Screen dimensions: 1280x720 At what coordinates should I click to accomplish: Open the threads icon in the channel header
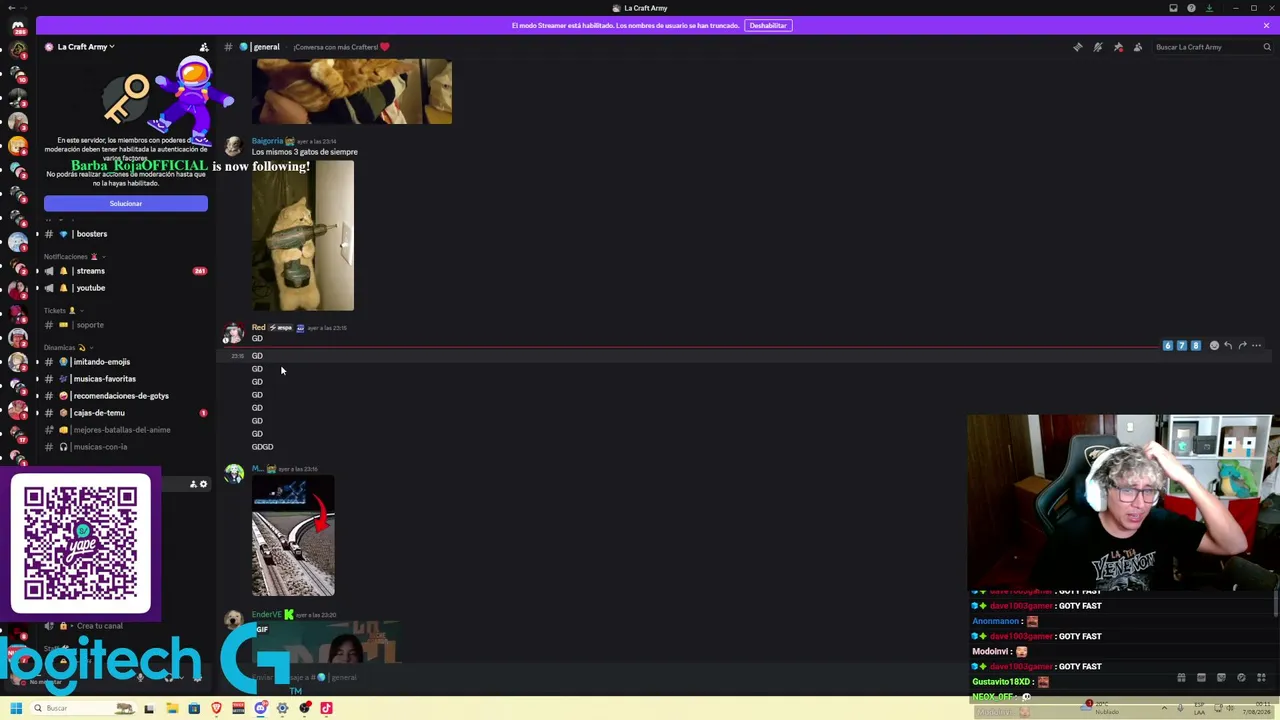[1077, 47]
